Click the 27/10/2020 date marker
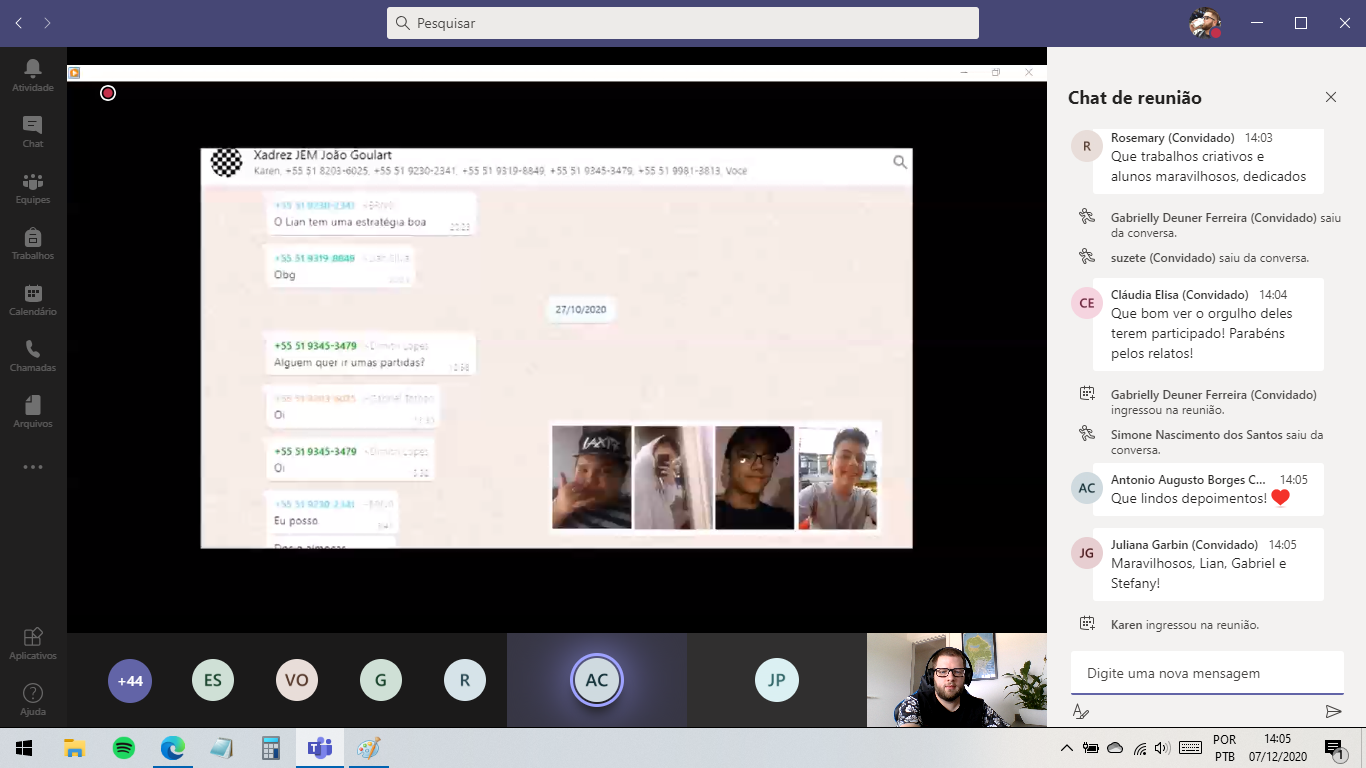 pos(582,309)
